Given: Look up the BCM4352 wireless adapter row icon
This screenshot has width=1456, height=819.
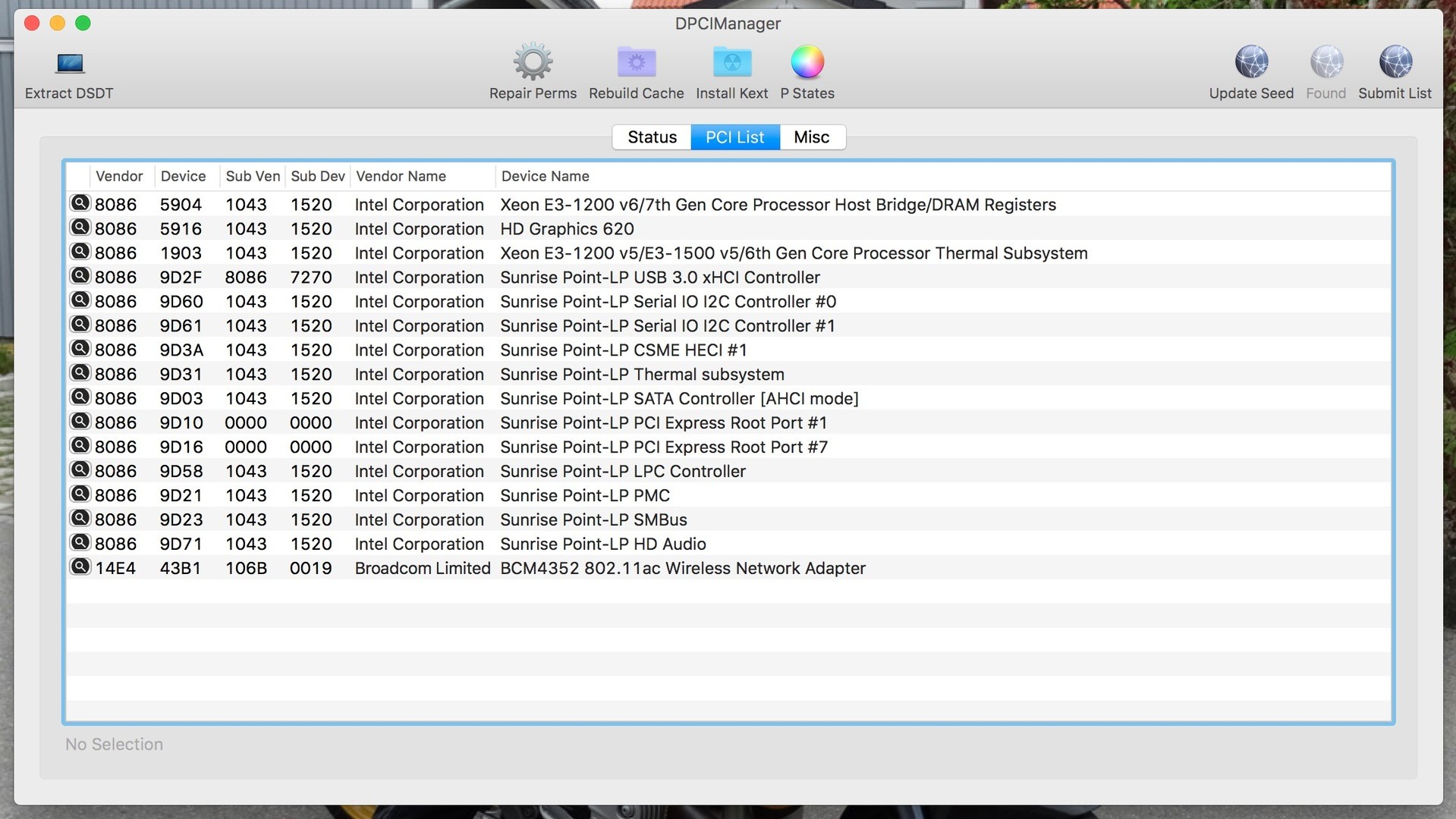Looking at the screenshot, I should pyautogui.click(x=80, y=567).
